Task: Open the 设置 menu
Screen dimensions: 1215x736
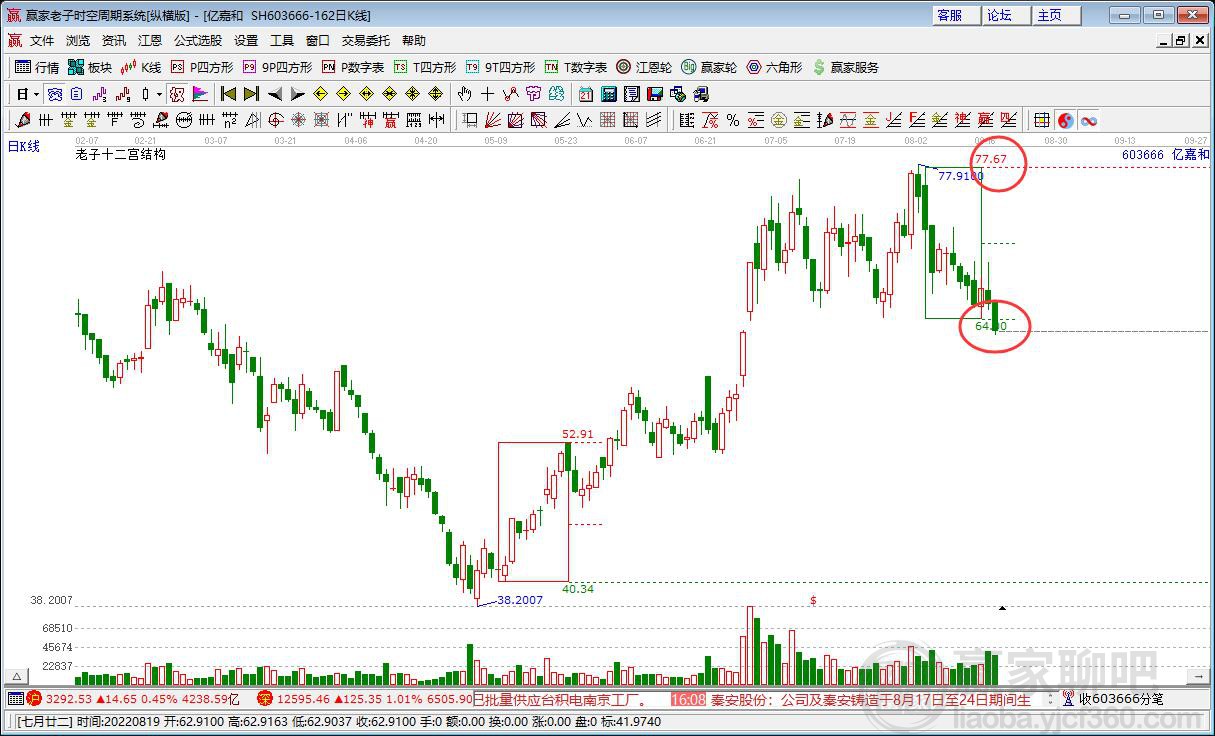Action: 246,41
